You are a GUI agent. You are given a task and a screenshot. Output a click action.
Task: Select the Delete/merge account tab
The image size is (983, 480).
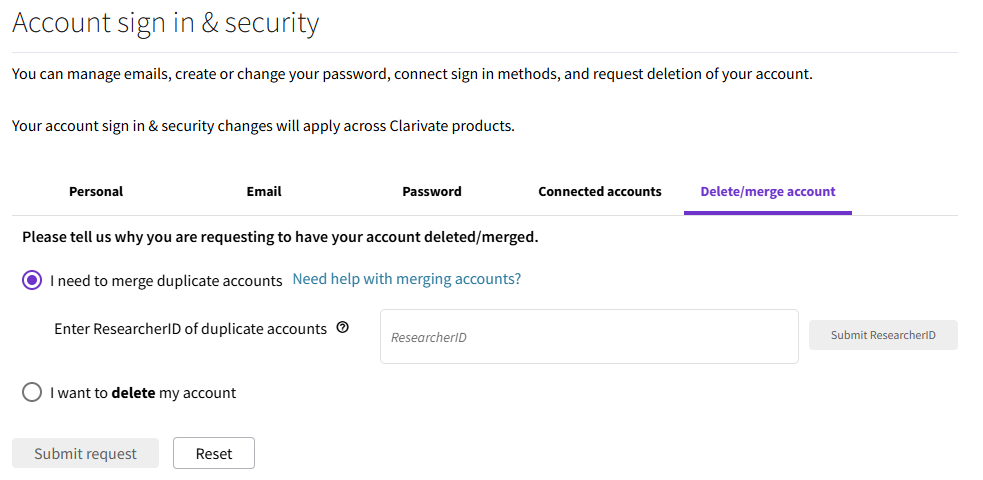tap(768, 191)
